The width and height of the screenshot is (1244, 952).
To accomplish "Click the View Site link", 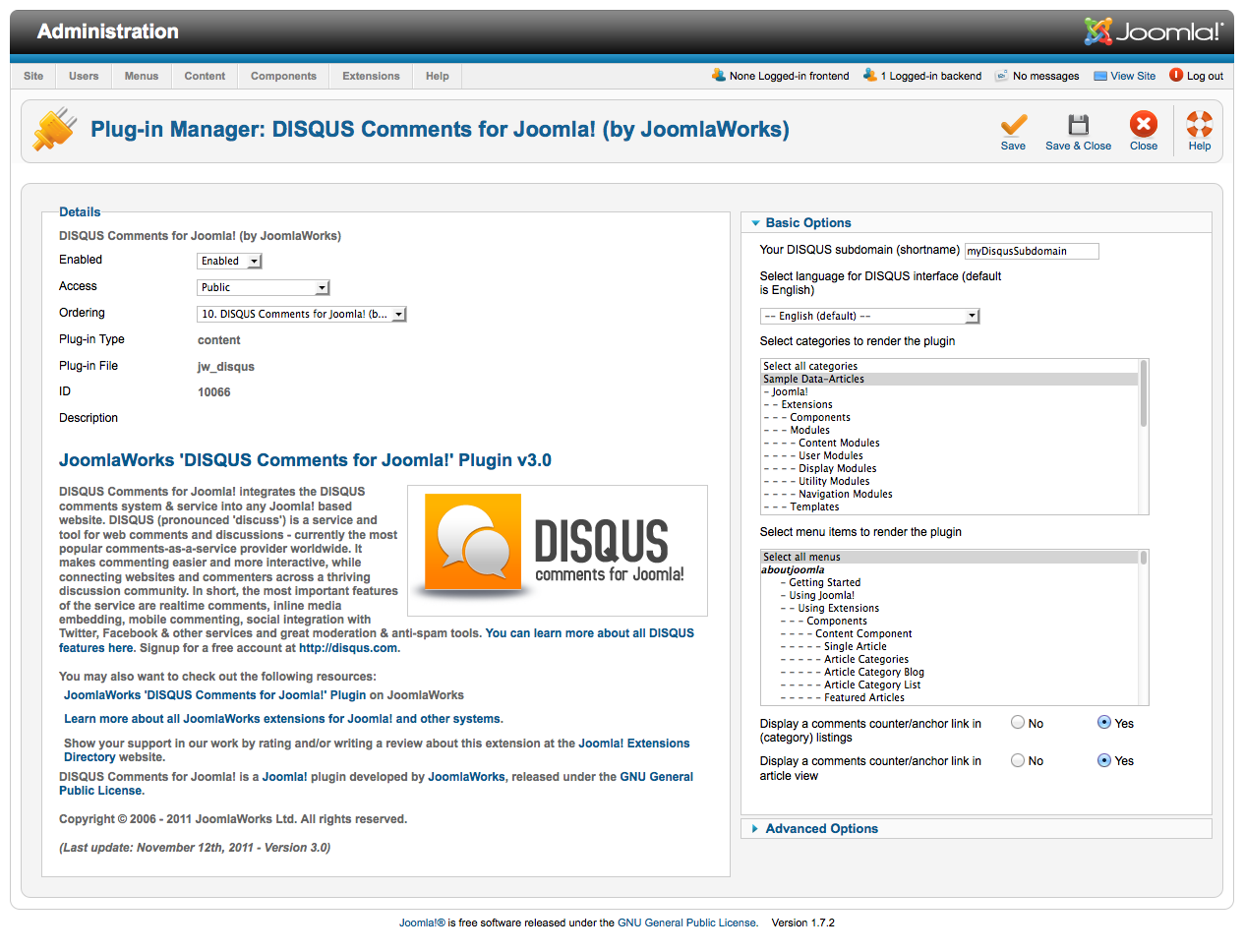I will tap(1133, 76).
